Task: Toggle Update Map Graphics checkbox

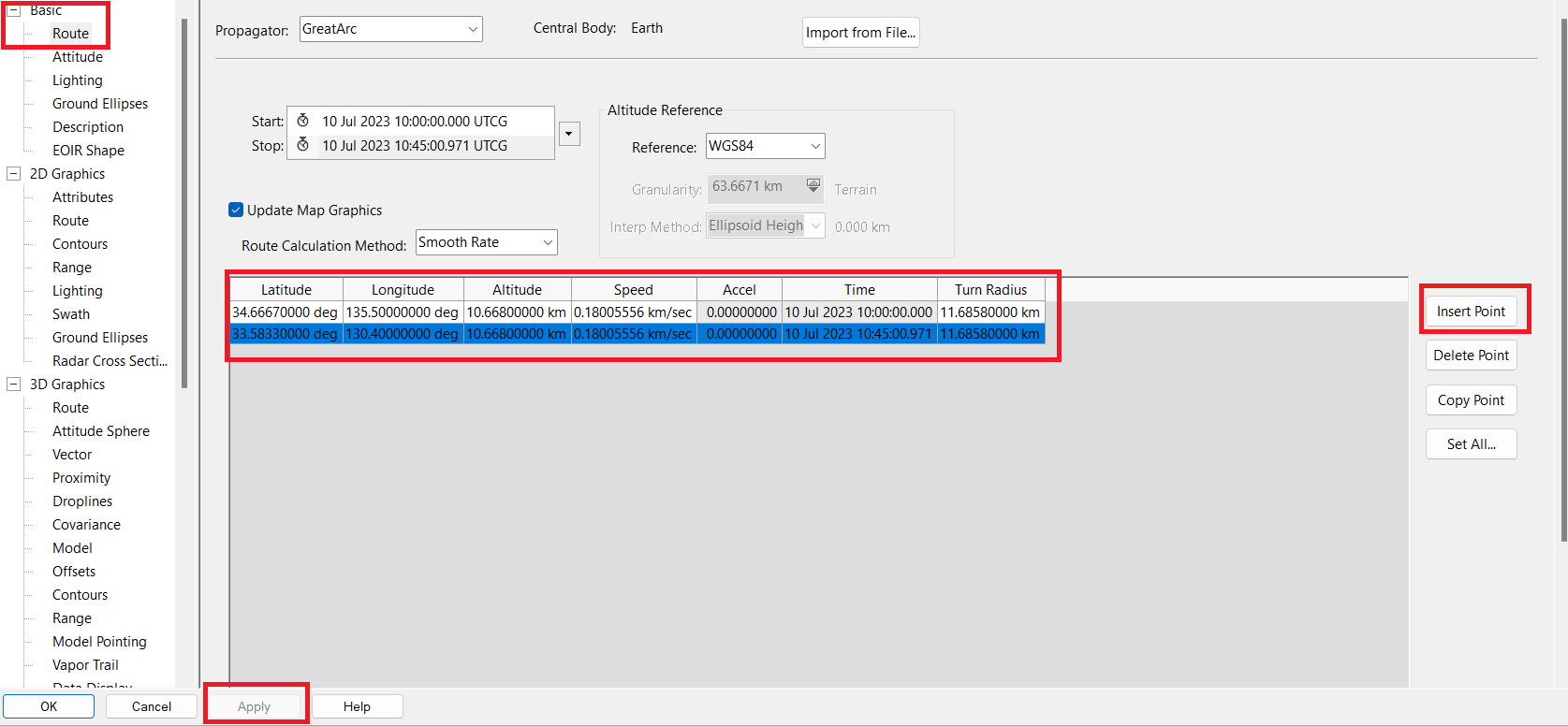Action: 236,210
